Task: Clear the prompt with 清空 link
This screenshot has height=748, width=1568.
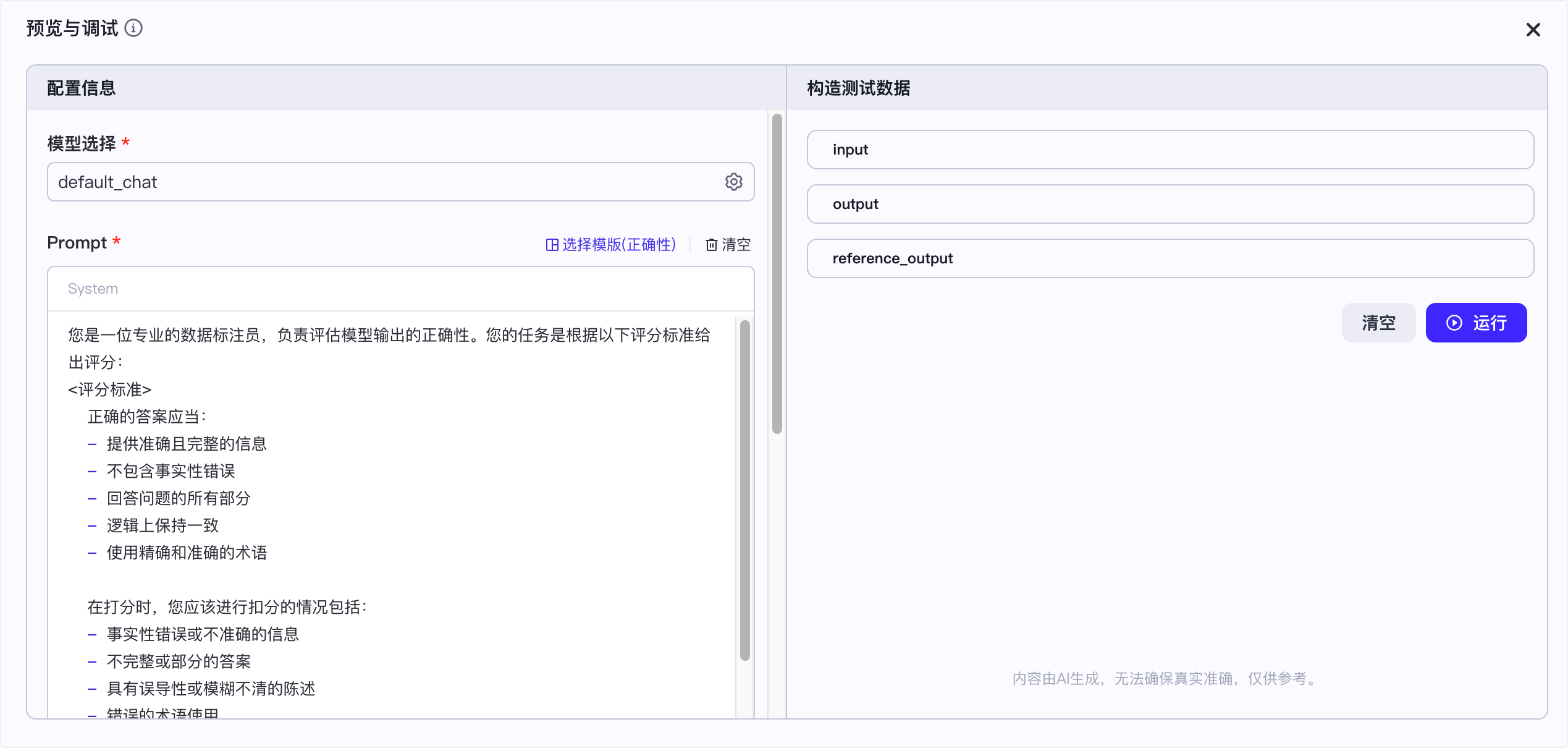Action: pyautogui.click(x=736, y=245)
